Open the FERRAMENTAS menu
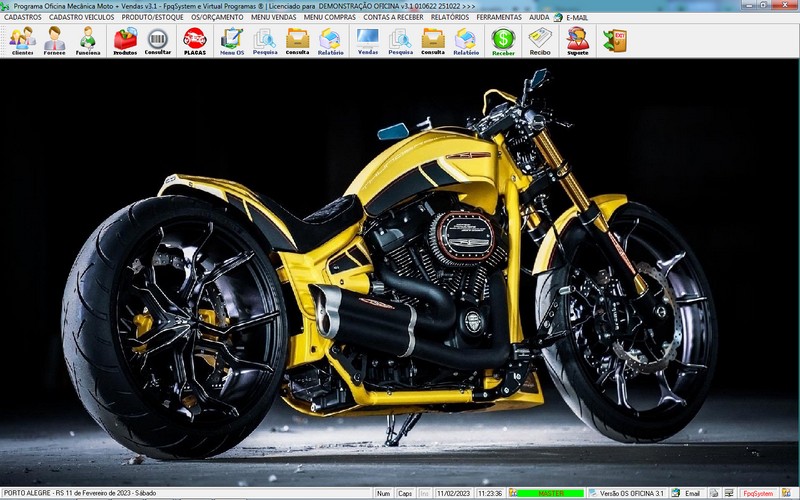800x500 pixels. [499, 17]
